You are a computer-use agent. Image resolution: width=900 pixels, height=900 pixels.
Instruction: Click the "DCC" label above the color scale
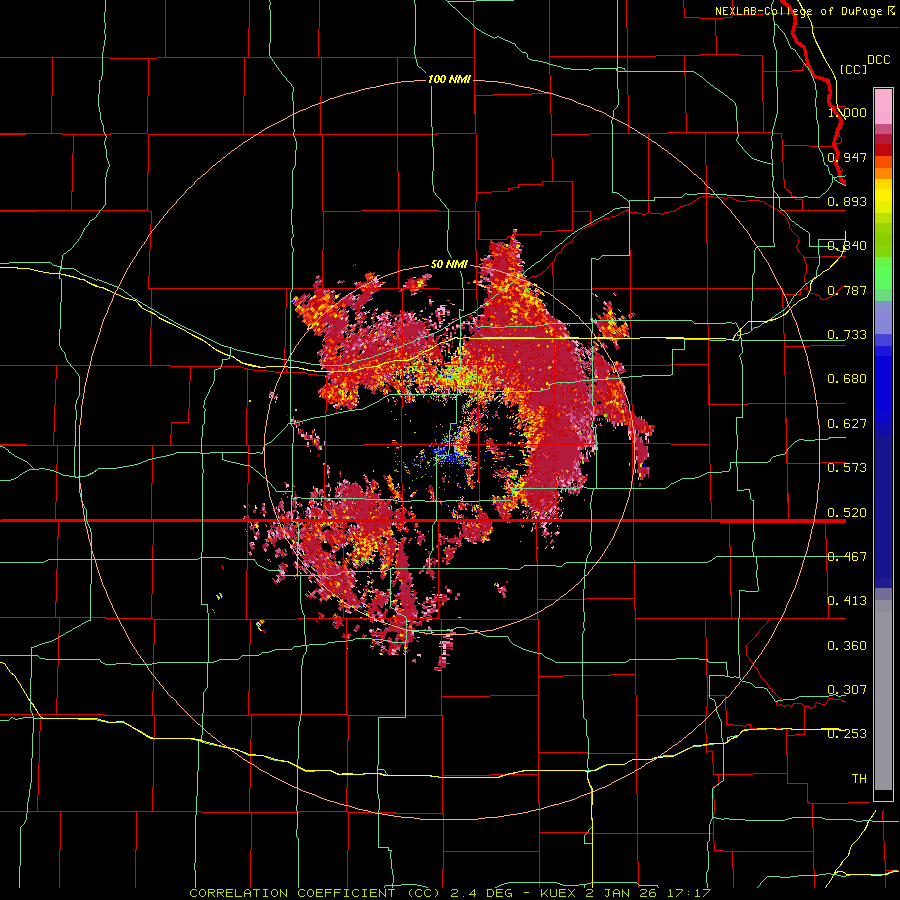coord(878,60)
